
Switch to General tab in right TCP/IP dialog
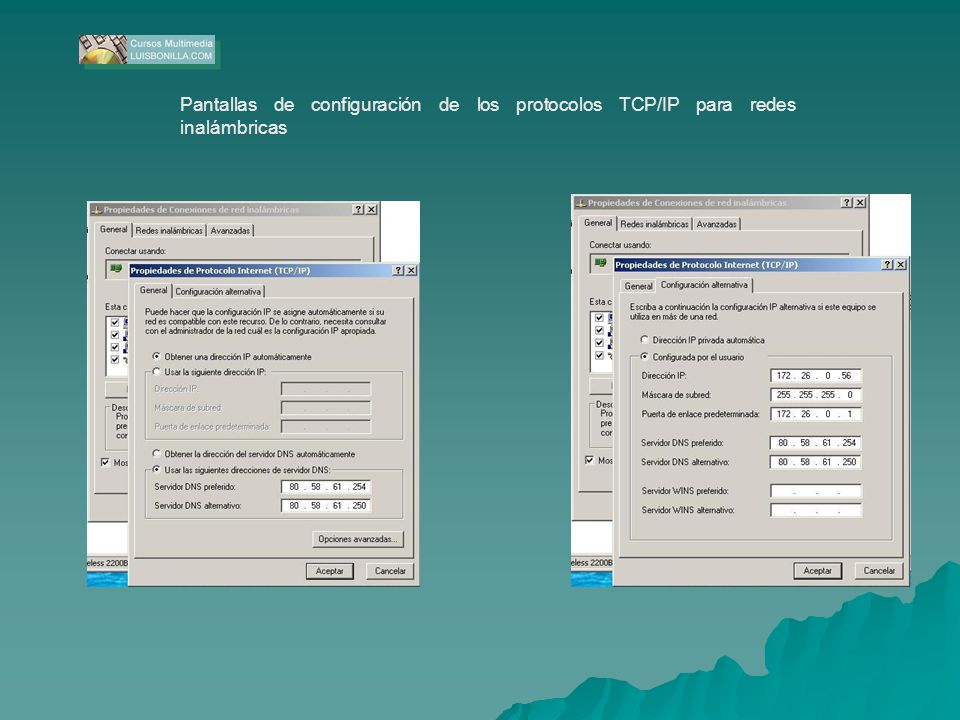coord(638,286)
